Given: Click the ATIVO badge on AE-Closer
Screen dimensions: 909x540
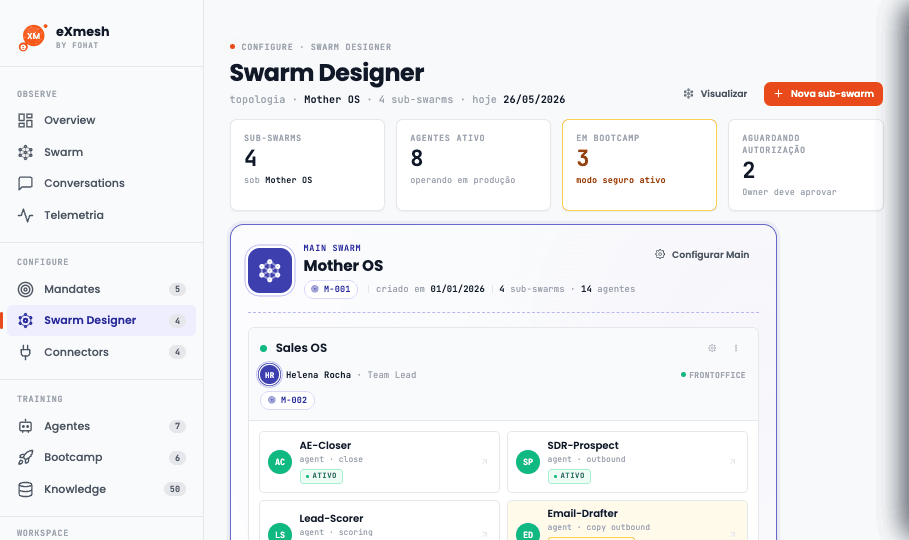Looking at the screenshot, I should point(321,476).
